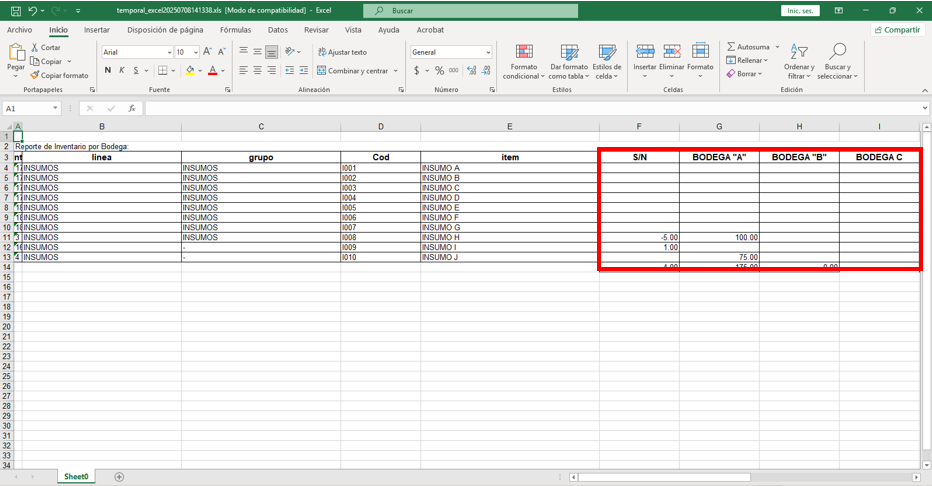Click the Save icon in the title bar
The height and width of the screenshot is (486, 932).
15,11
